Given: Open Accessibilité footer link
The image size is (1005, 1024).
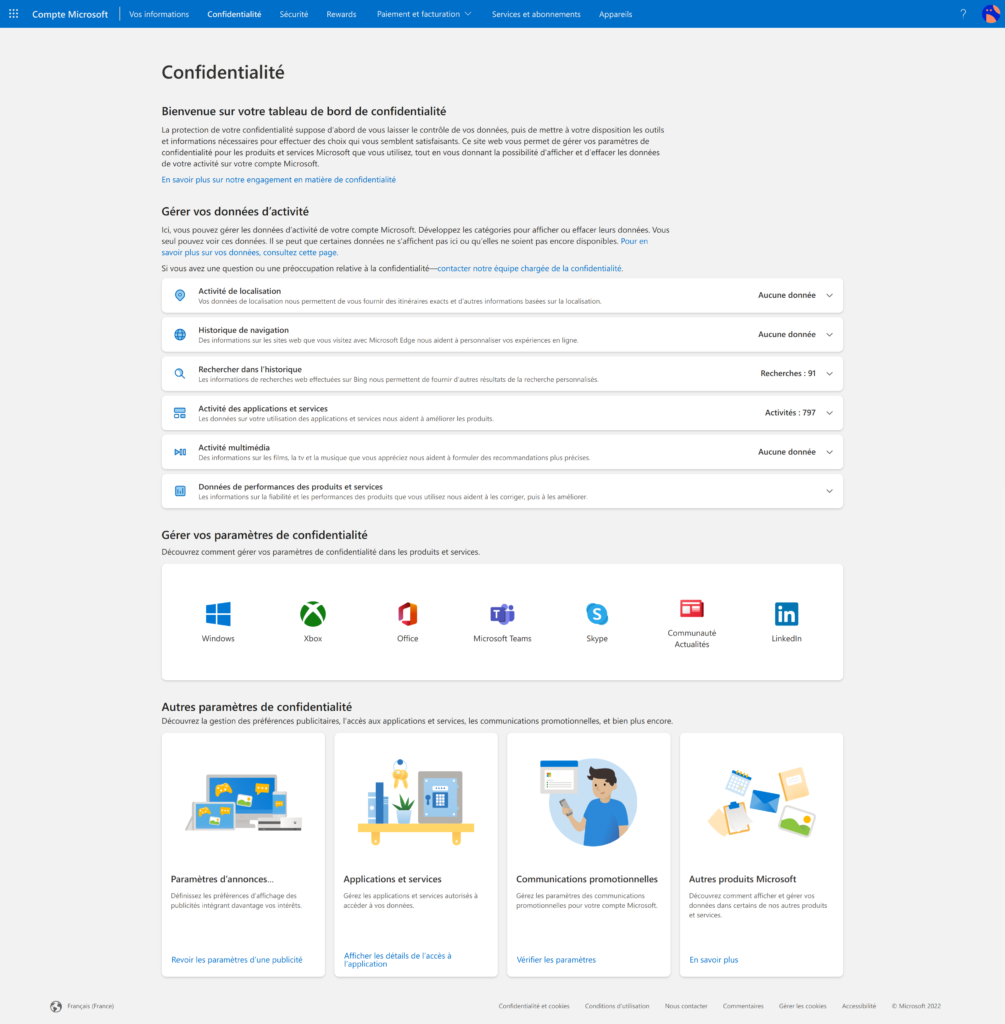Looking at the screenshot, I should [x=859, y=1006].
